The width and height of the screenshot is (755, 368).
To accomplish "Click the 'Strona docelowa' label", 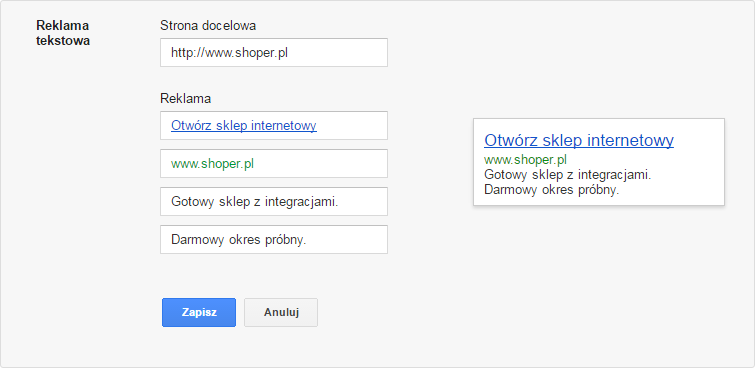I will click(208, 26).
